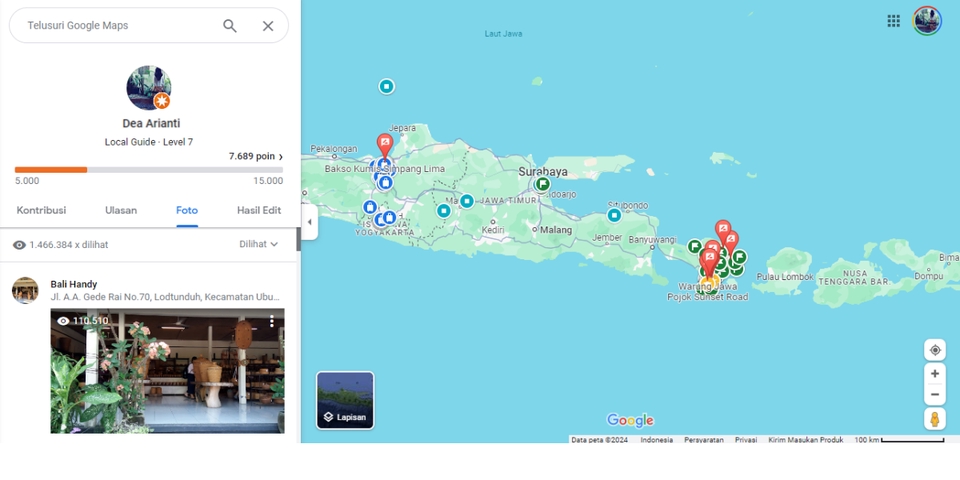Viewport: 960px width, 480px height.
Task: Open the Google account avatar
Action: click(927, 21)
